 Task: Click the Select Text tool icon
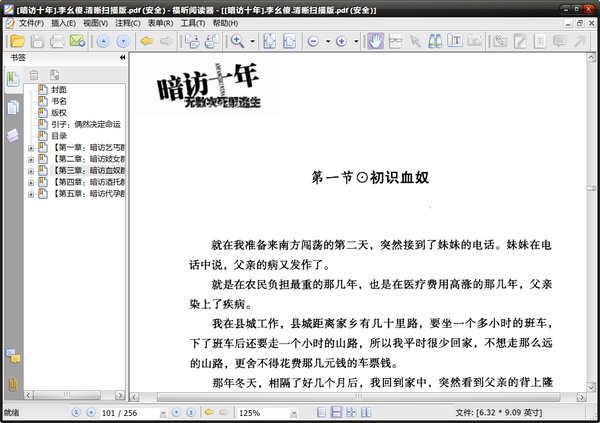point(395,41)
